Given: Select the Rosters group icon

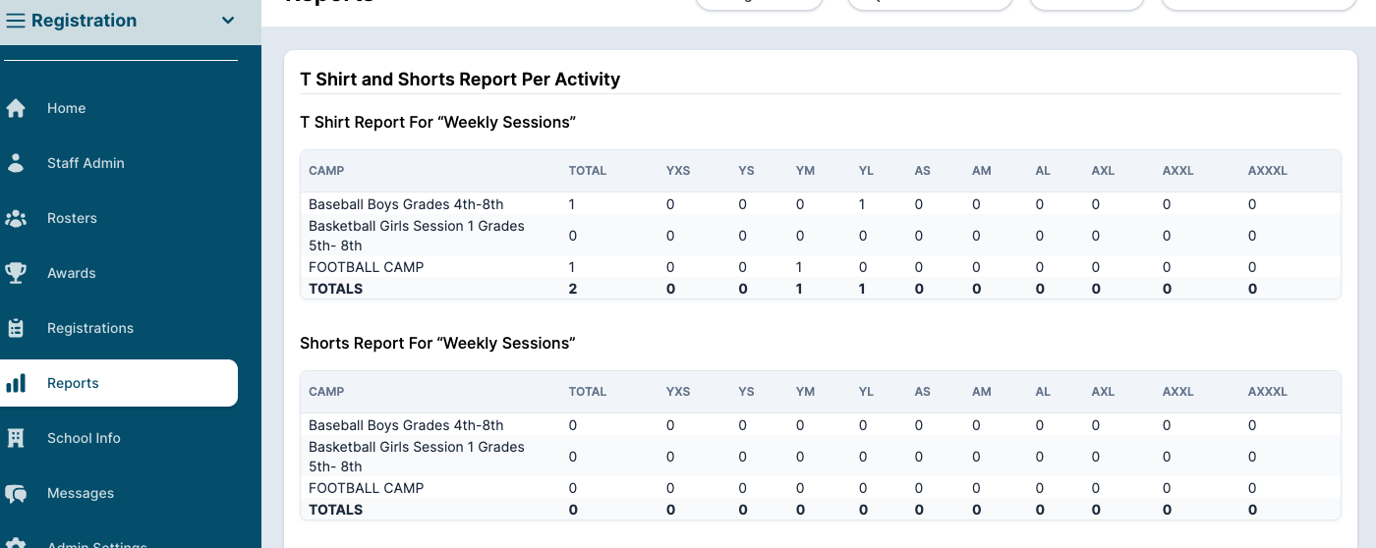Looking at the screenshot, I should tap(16, 218).
